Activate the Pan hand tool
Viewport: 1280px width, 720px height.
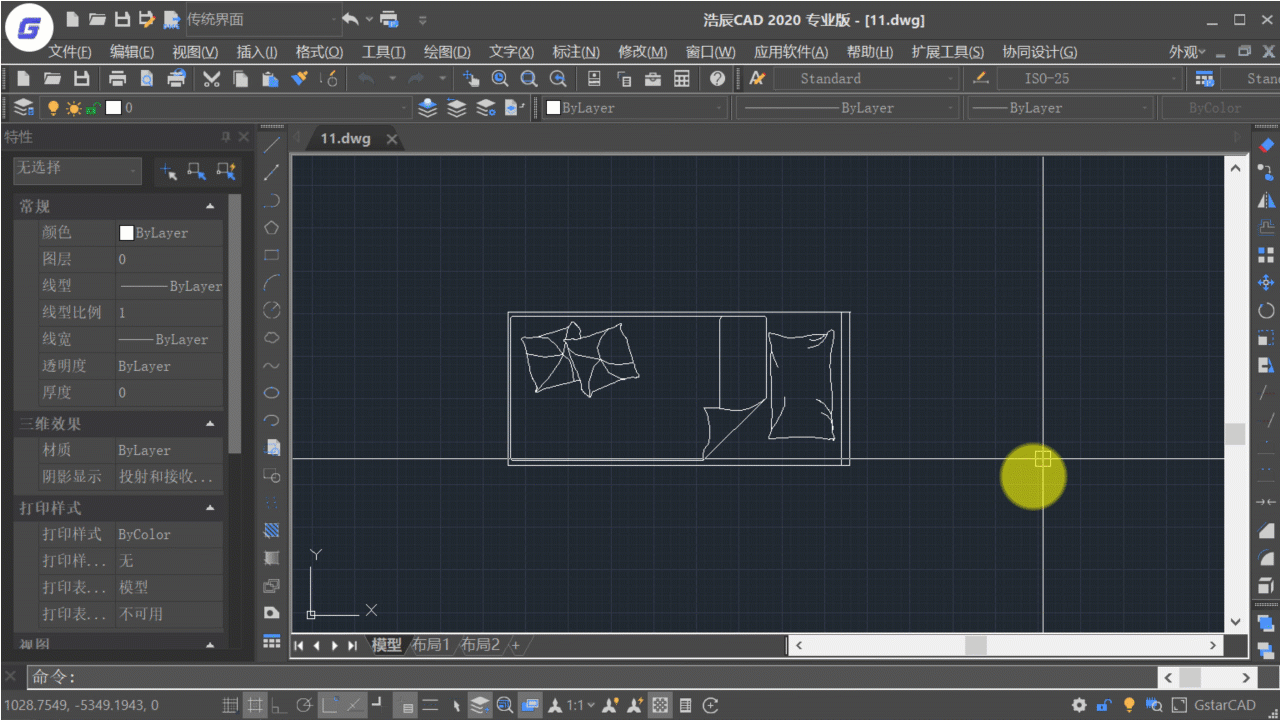tap(470, 79)
